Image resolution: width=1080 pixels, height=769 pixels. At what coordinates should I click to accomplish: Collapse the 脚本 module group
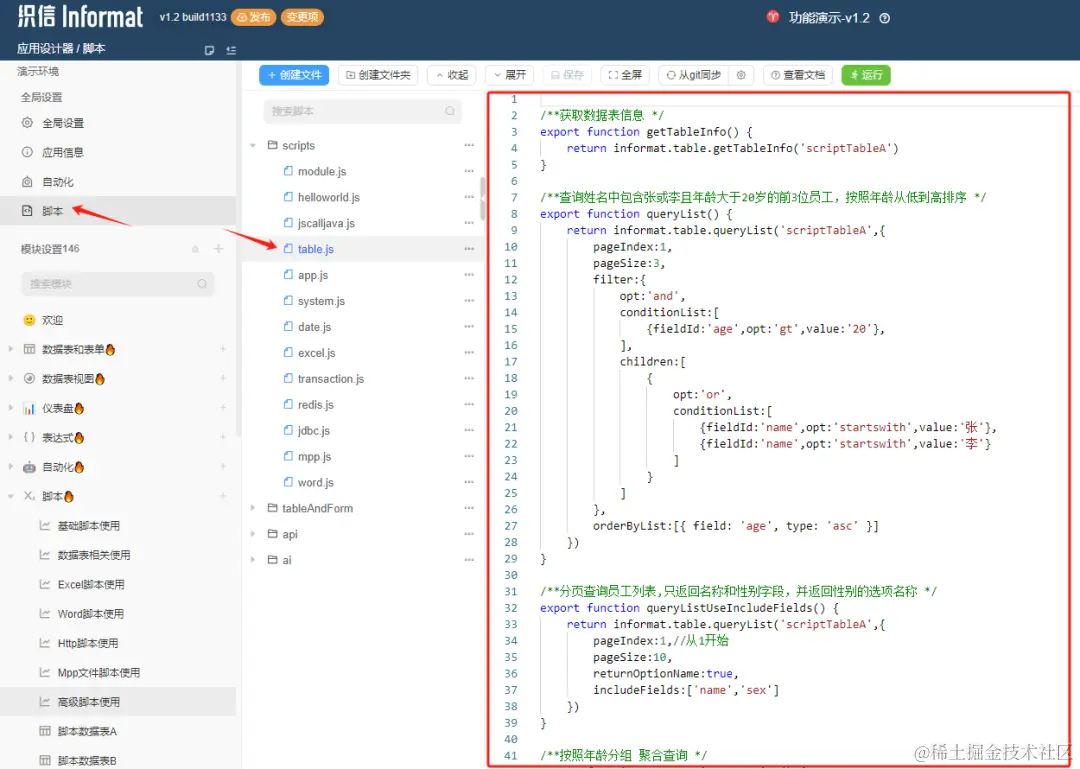coord(10,496)
